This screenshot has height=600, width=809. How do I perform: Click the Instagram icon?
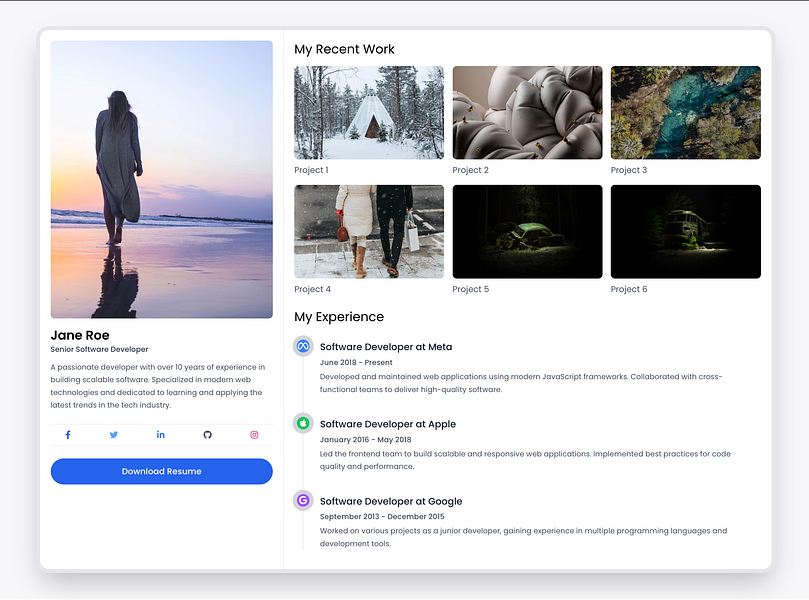(254, 434)
